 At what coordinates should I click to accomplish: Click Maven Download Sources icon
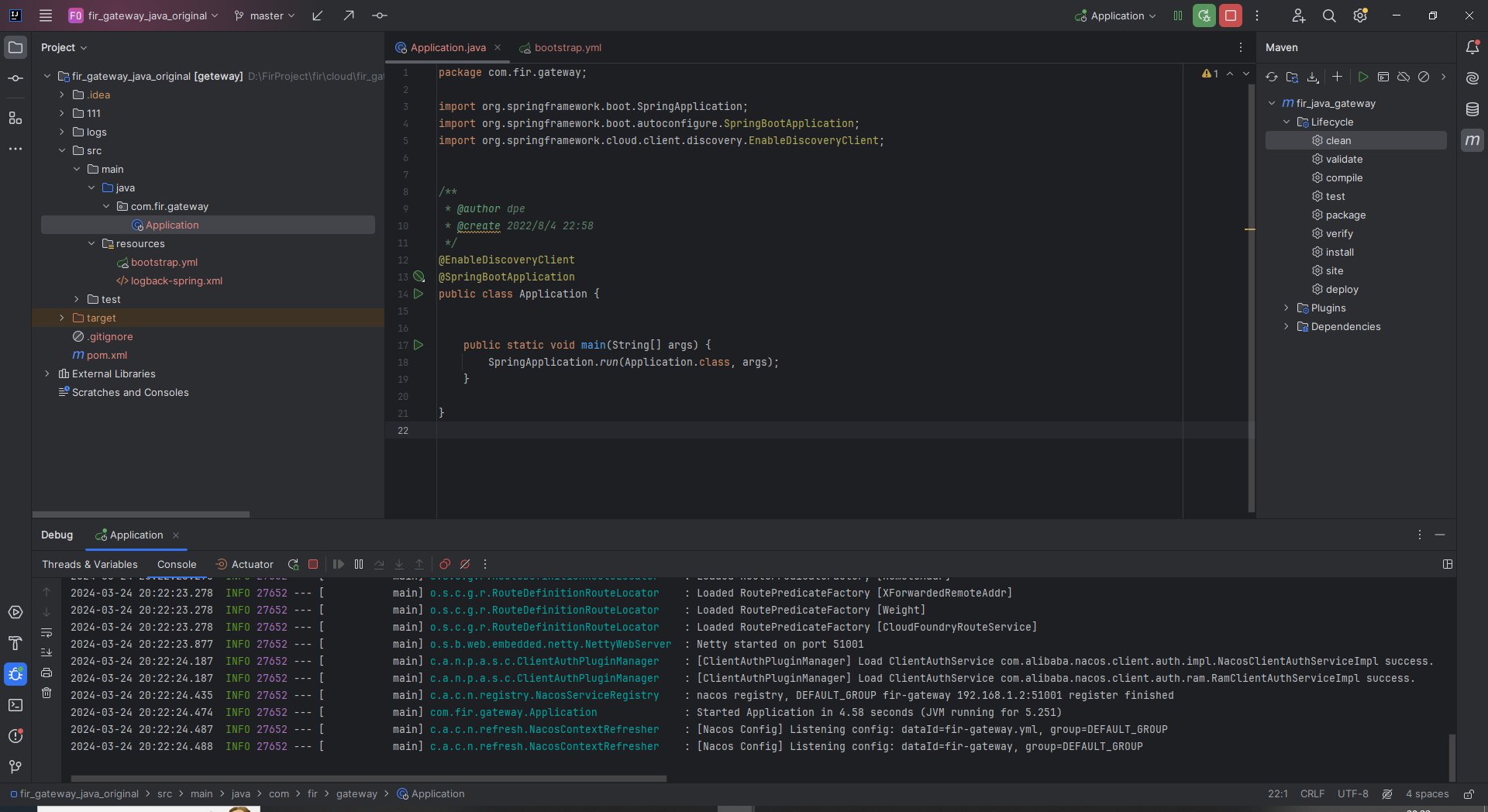click(1313, 77)
